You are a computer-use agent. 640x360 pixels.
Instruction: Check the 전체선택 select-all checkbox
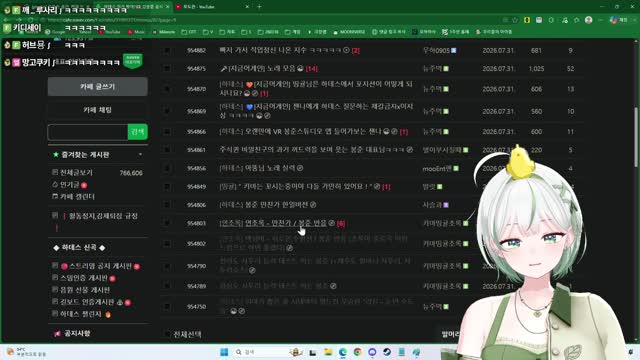[x=167, y=334]
